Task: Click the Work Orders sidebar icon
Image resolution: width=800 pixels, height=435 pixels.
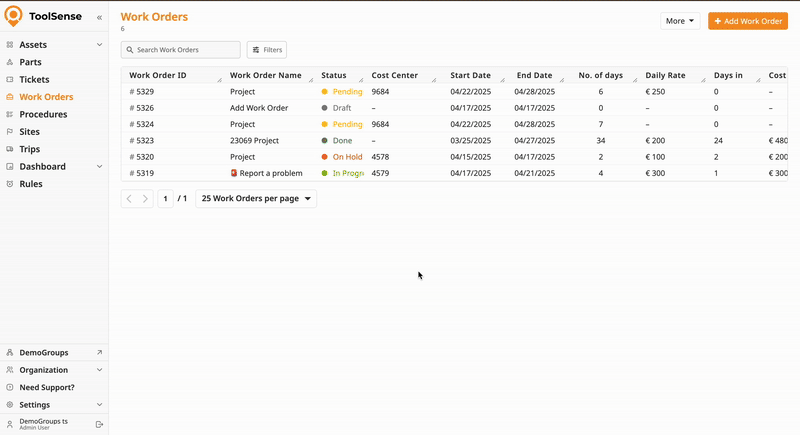Action: tap(10, 97)
